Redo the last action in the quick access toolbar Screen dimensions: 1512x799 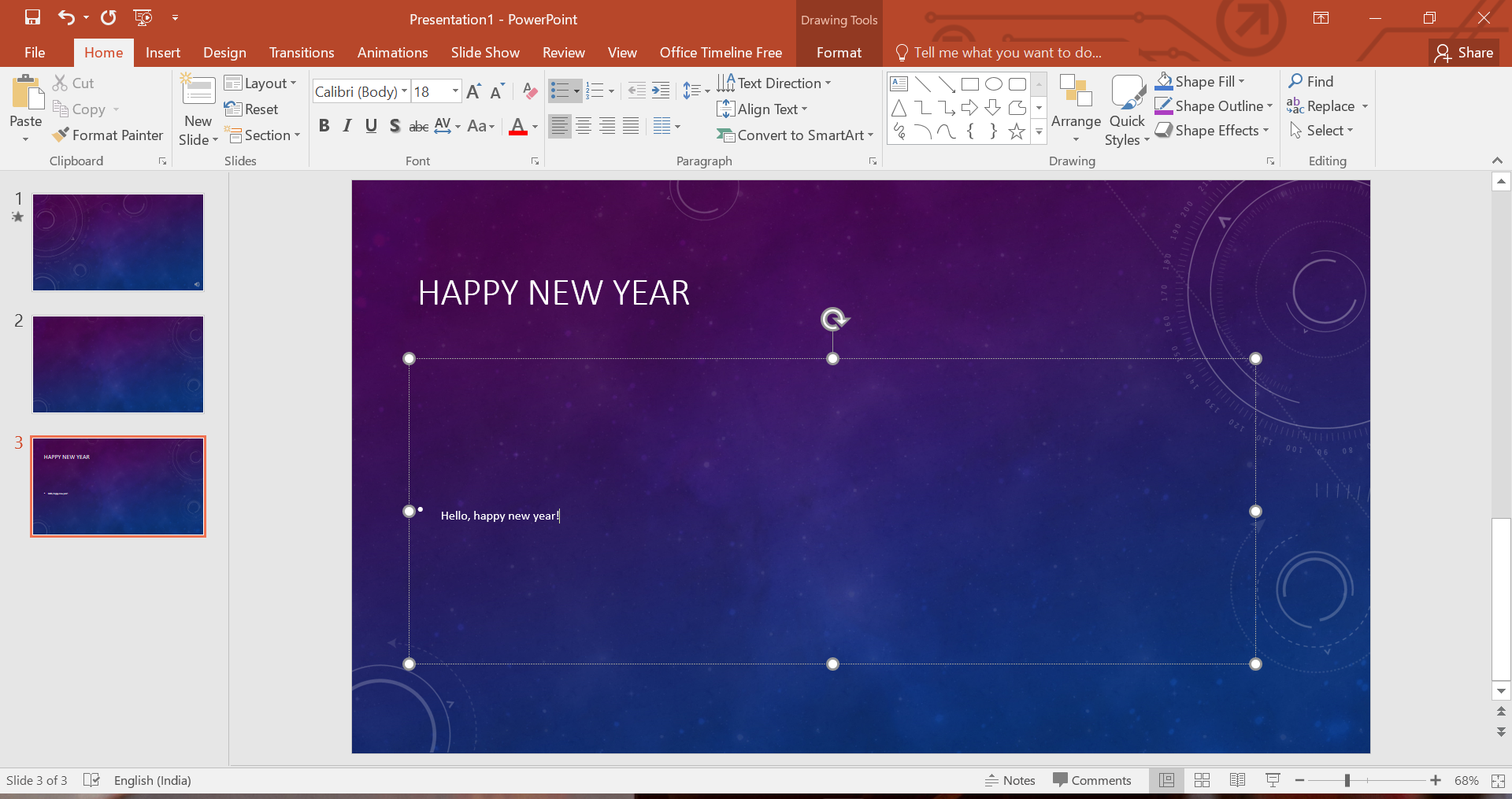coord(109,17)
